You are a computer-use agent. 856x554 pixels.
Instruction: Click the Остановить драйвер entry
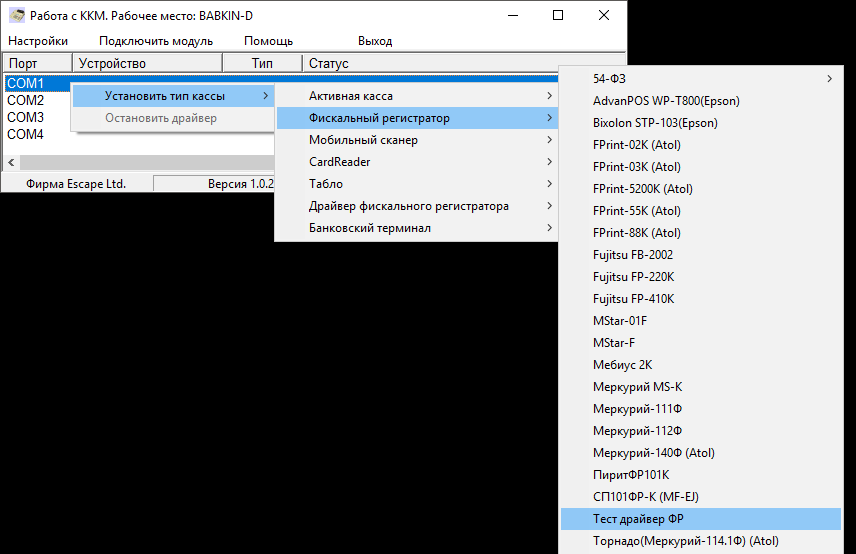point(173,118)
